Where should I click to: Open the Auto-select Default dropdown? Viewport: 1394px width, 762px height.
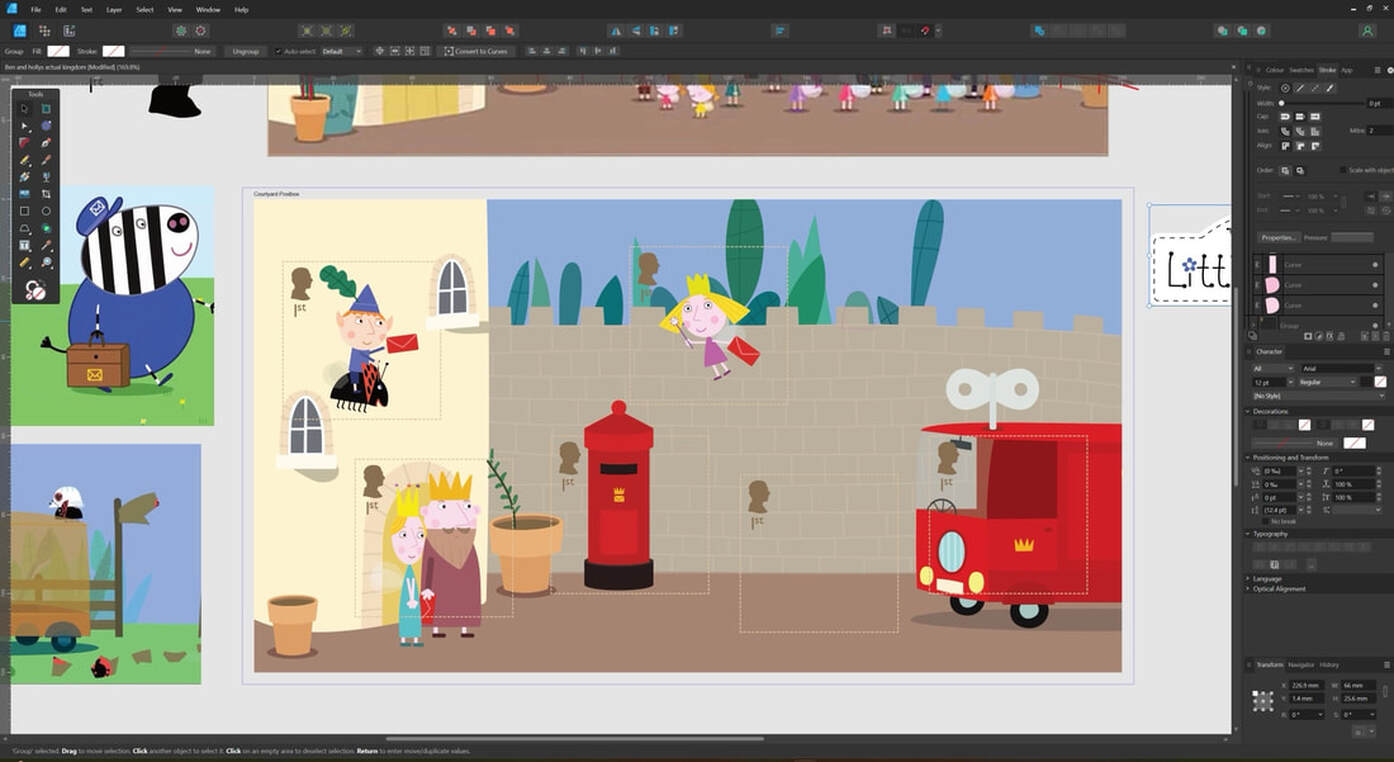pos(341,51)
